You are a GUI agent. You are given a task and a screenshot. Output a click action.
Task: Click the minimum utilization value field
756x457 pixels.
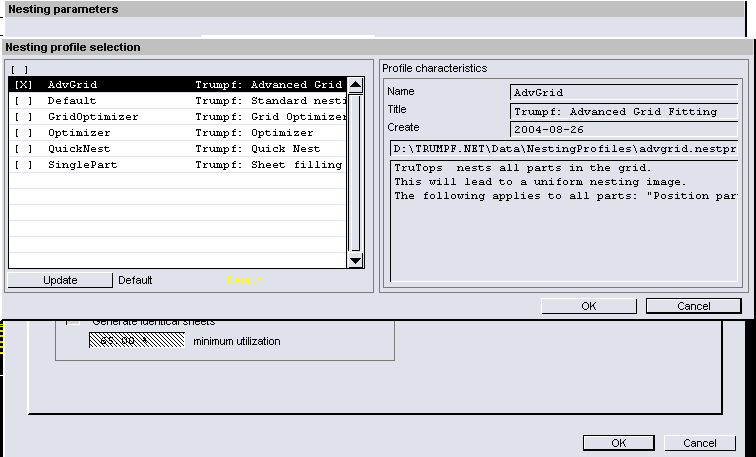pyautogui.click(x=136, y=341)
